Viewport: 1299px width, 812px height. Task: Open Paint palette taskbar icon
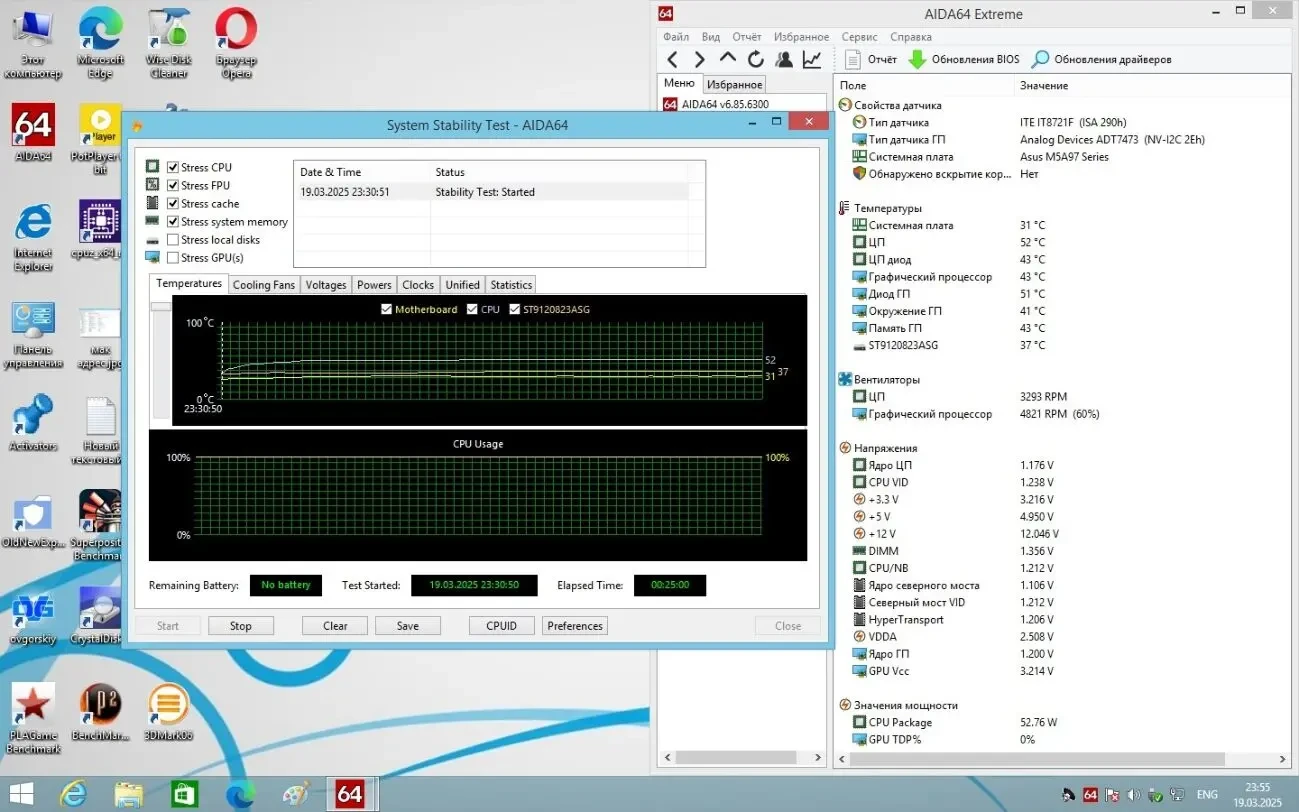[296, 794]
